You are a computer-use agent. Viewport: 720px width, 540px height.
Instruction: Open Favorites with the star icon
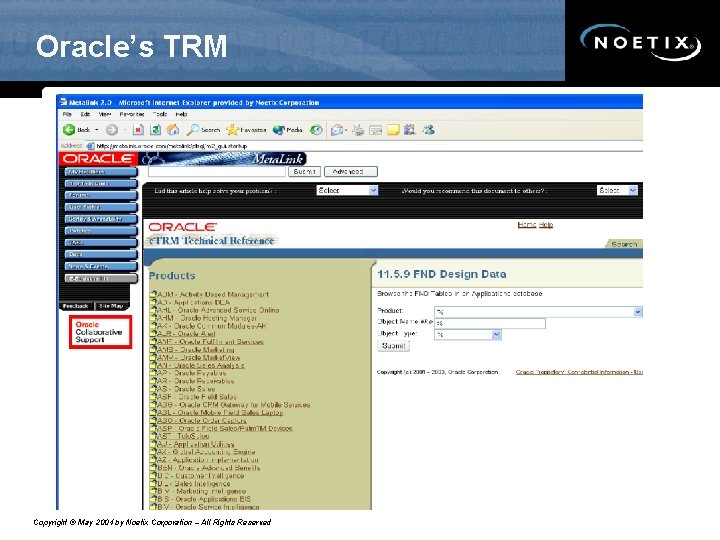pos(246,130)
